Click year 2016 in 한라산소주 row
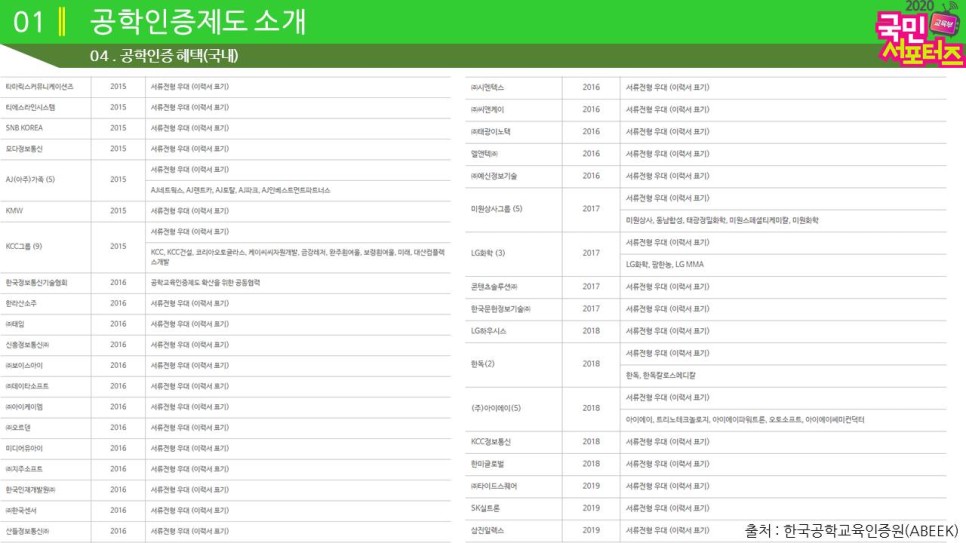Image resolution: width=966 pixels, height=543 pixels. 118,303
